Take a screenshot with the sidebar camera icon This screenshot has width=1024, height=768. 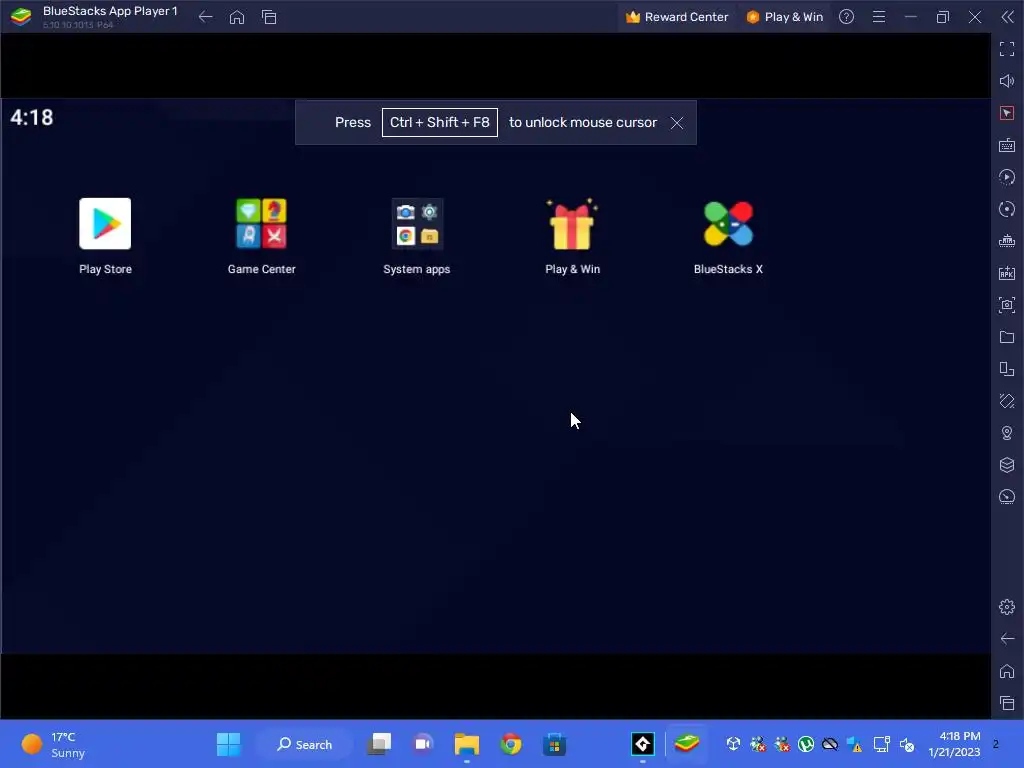(1007, 305)
